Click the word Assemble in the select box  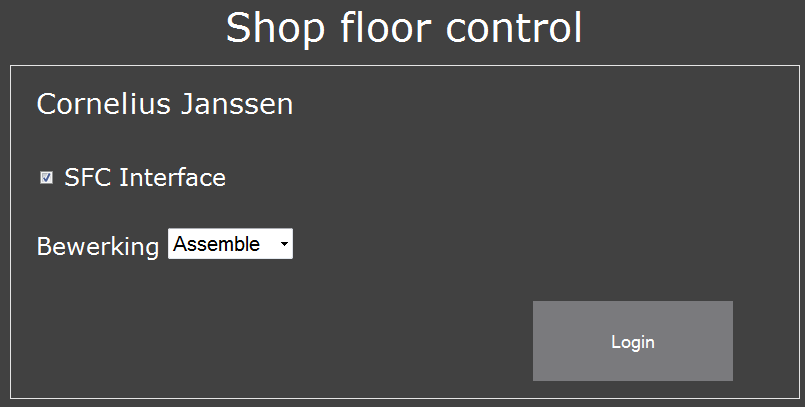pos(217,244)
